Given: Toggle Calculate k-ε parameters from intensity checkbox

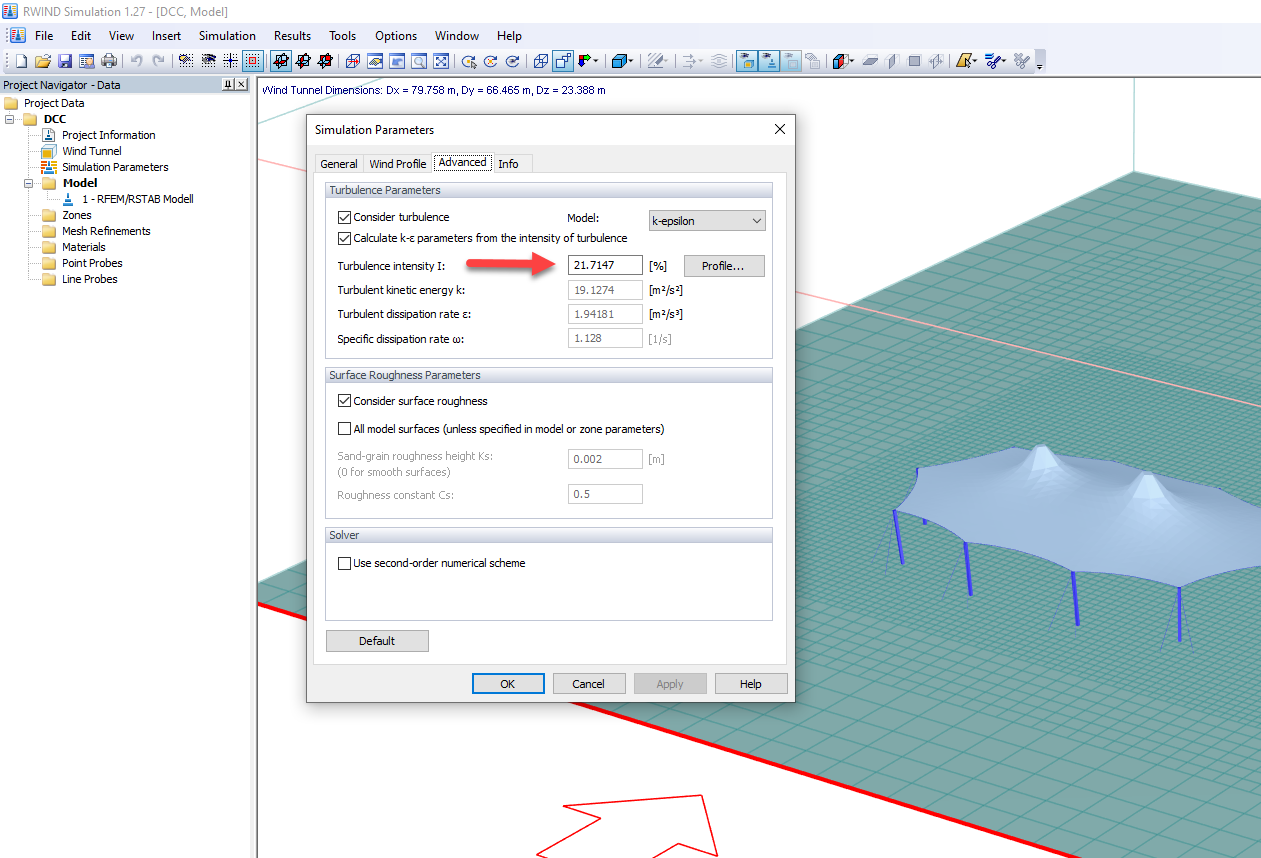Looking at the screenshot, I should click(x=345, y=238).
